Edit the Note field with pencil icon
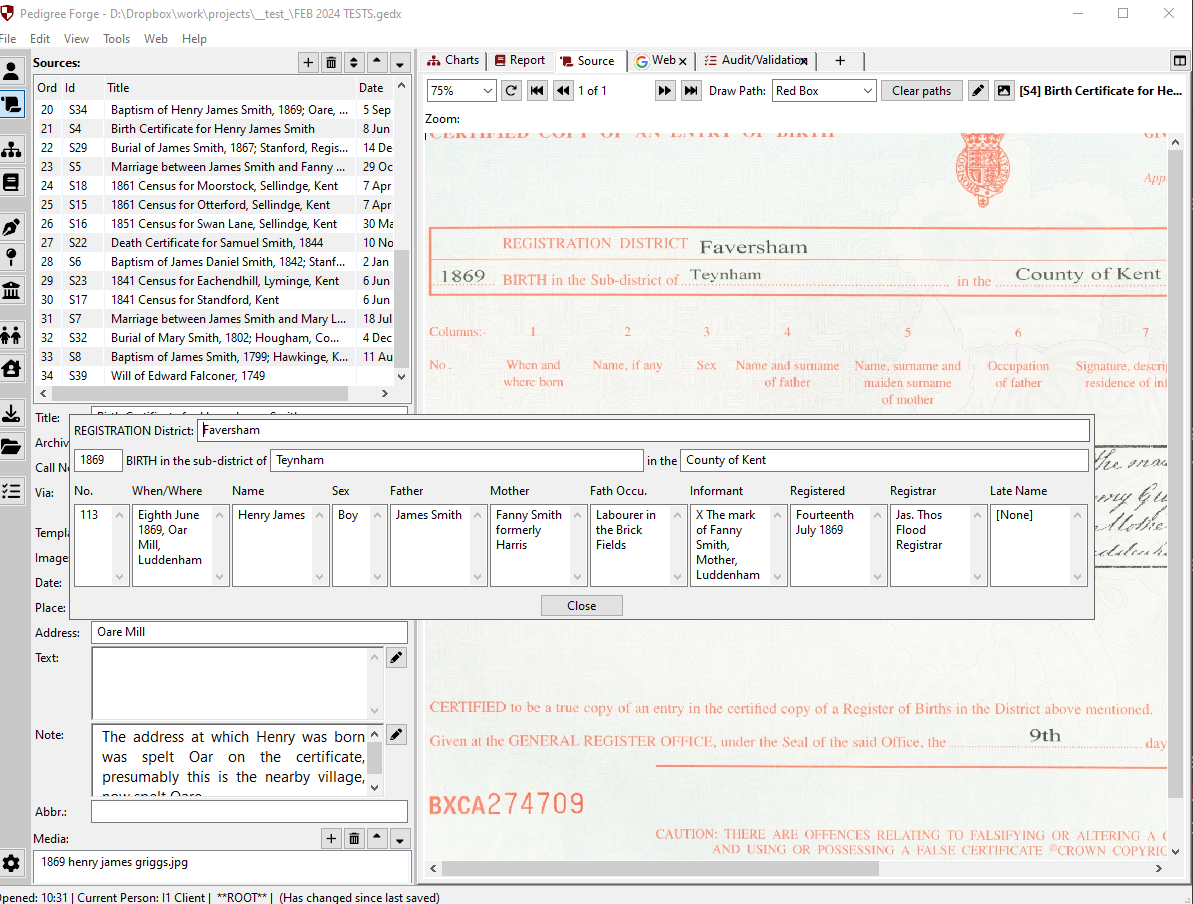This screenshot has width=1193, height=904. click(397, 735)
